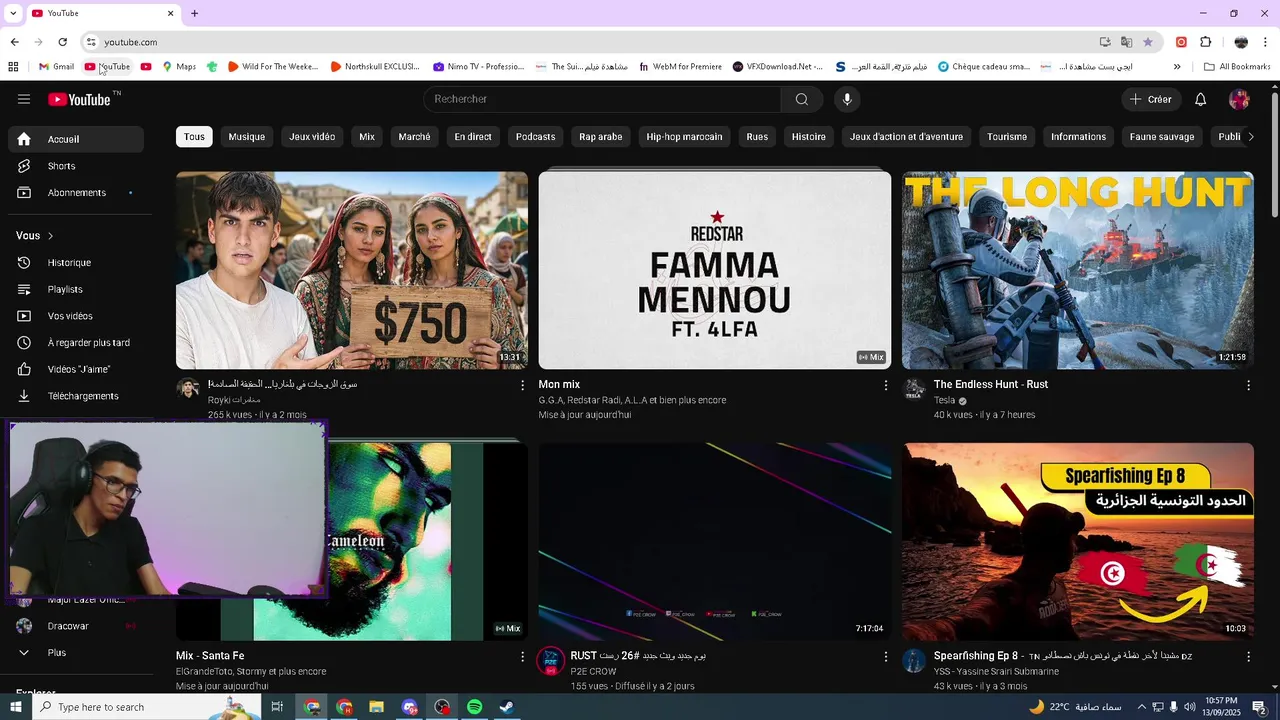Open Téléchargements in sidebar

(76, 396)
